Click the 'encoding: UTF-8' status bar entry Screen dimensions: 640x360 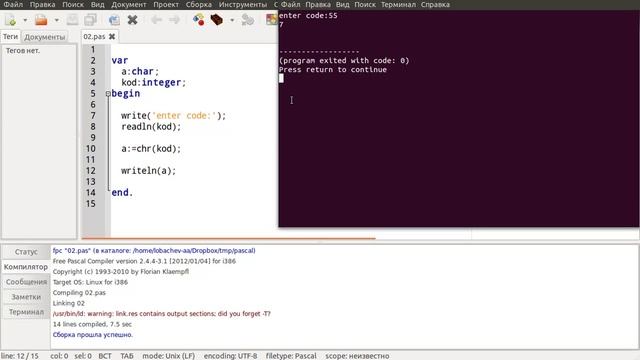pos(231,356)
